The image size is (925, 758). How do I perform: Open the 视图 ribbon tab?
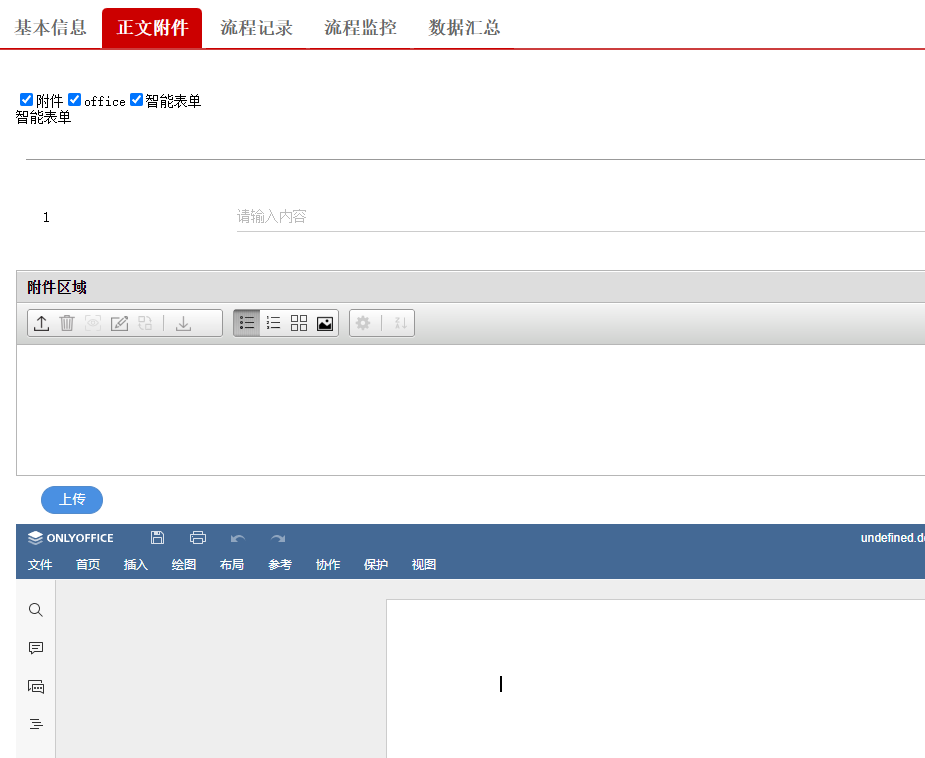tap(424, 565)
